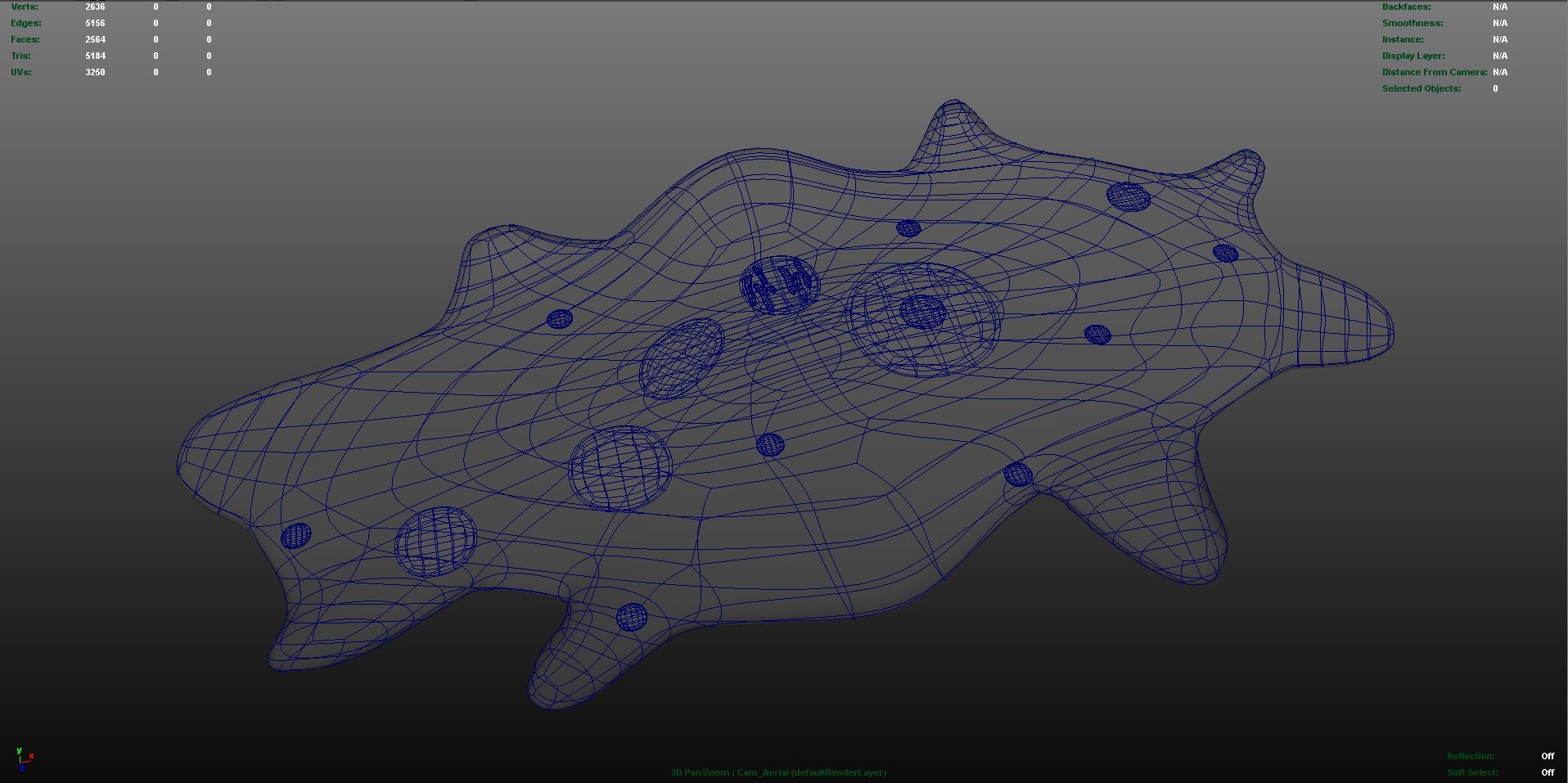1568x783 pixels.
Task: Click the Backfaces N/A readout
Action: pos(1500,7)
